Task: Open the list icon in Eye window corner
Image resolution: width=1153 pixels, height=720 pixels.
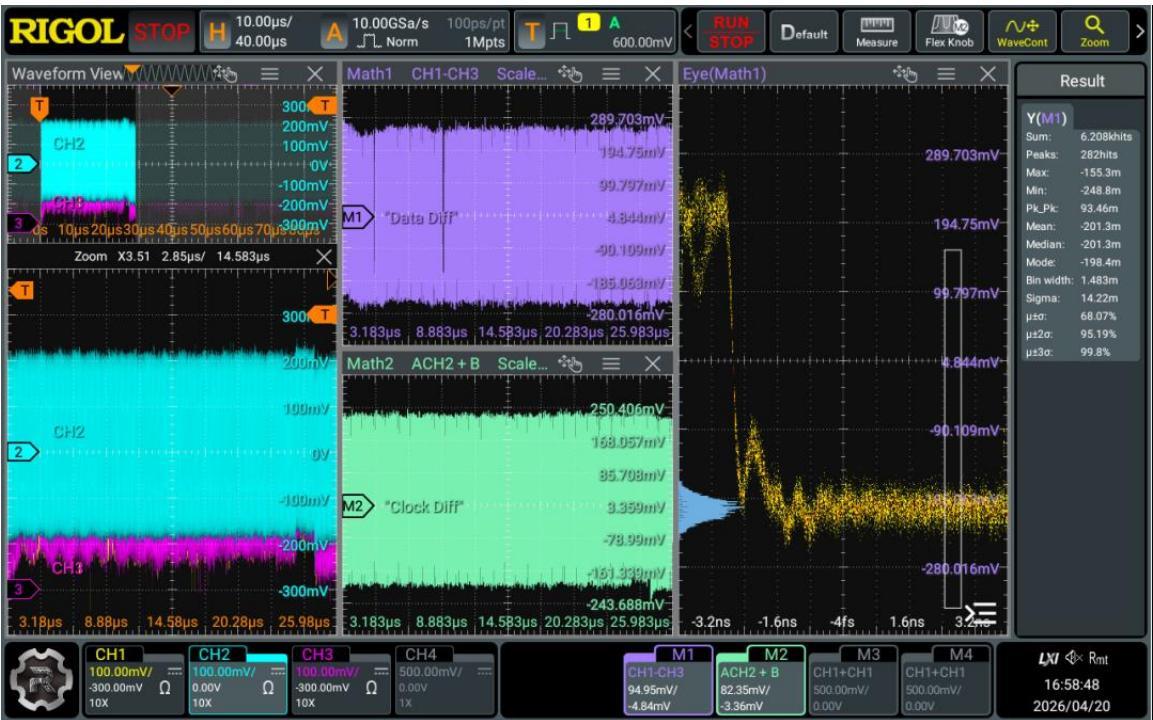Action: pos(982,613)
